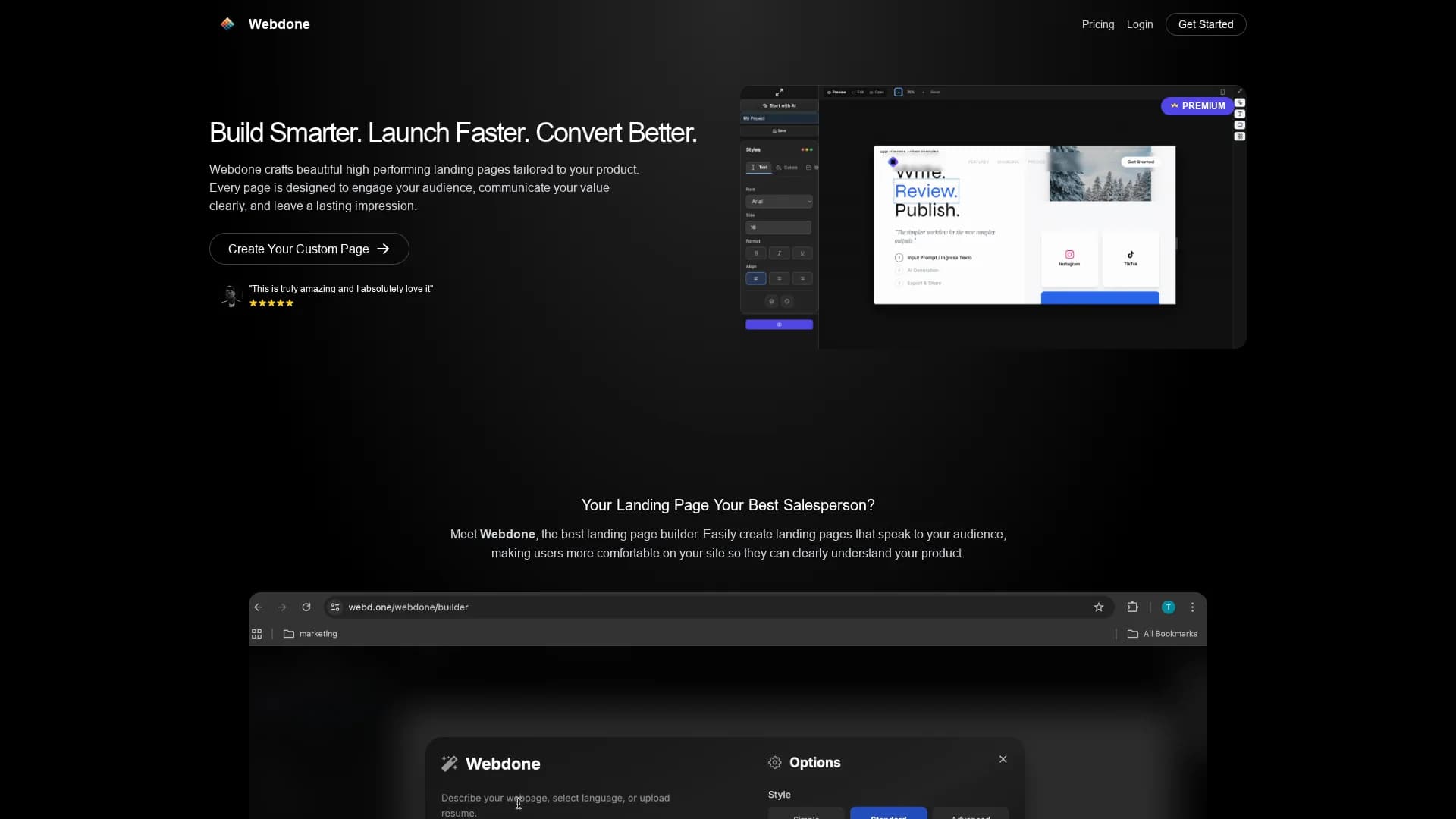Viewport: 1456px width, 819px height.
Task: Click the font Size field showing 16
Action: point(778,227)
